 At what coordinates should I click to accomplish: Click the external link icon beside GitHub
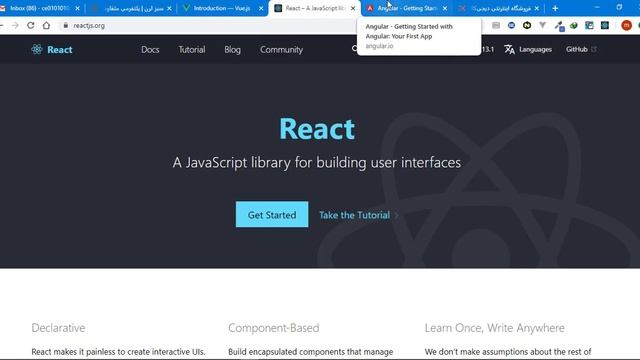point(594,49)
